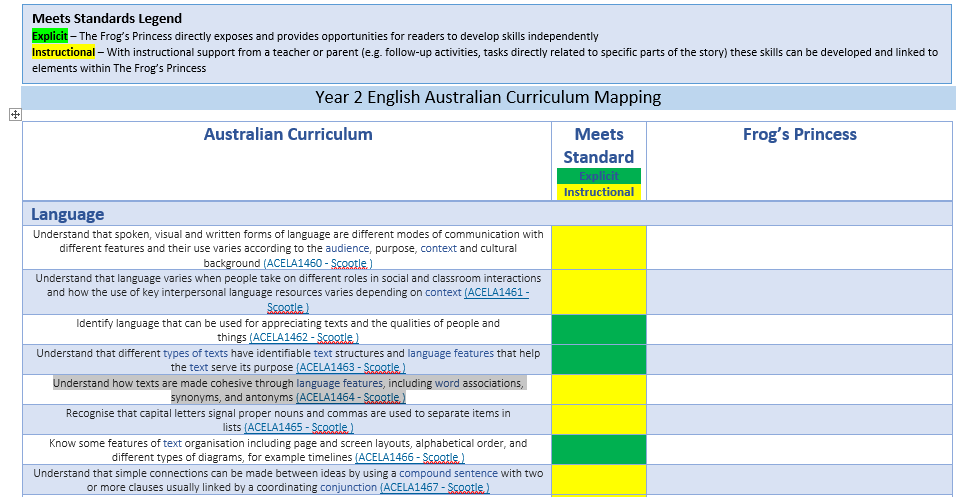The width and height of the screenshot is (973, 497).
Task: Click the 'Australian Curriculum' column header
Action: 288,134
